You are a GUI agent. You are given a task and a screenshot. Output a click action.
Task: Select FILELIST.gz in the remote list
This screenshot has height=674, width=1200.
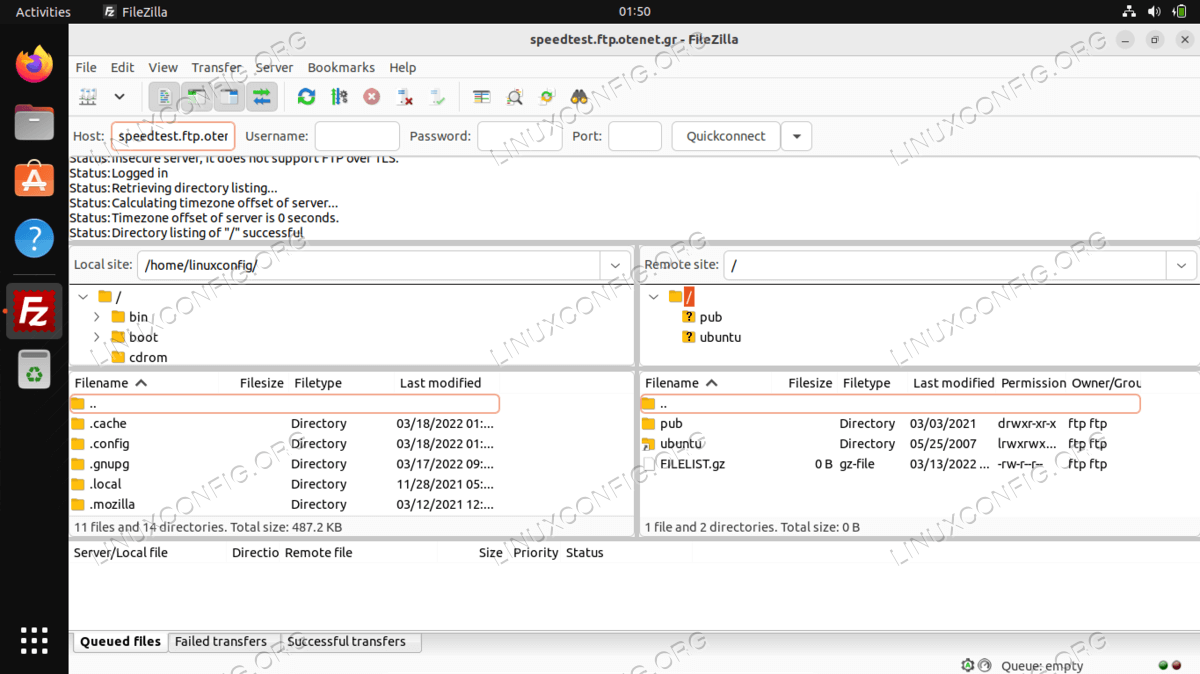(x=890, y=464)
